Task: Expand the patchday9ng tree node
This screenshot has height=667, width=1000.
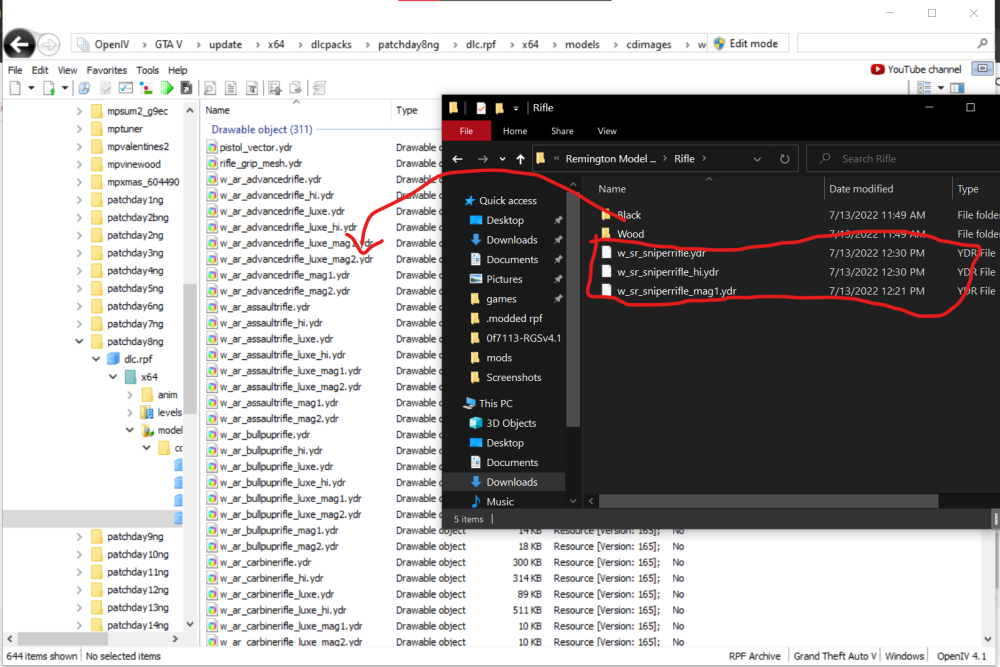Action: point(79,536)
